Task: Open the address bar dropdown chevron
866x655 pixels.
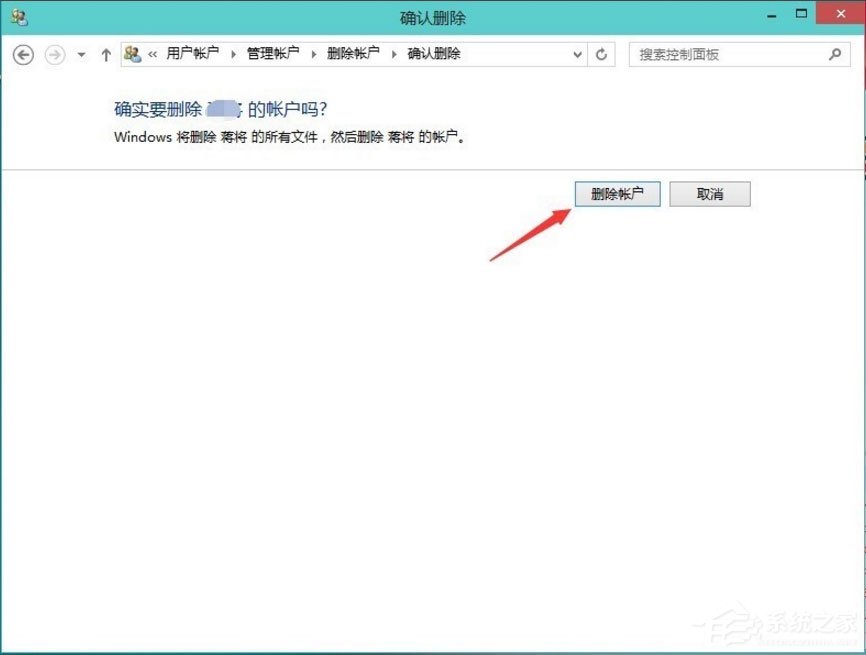Action: [577, 55]
